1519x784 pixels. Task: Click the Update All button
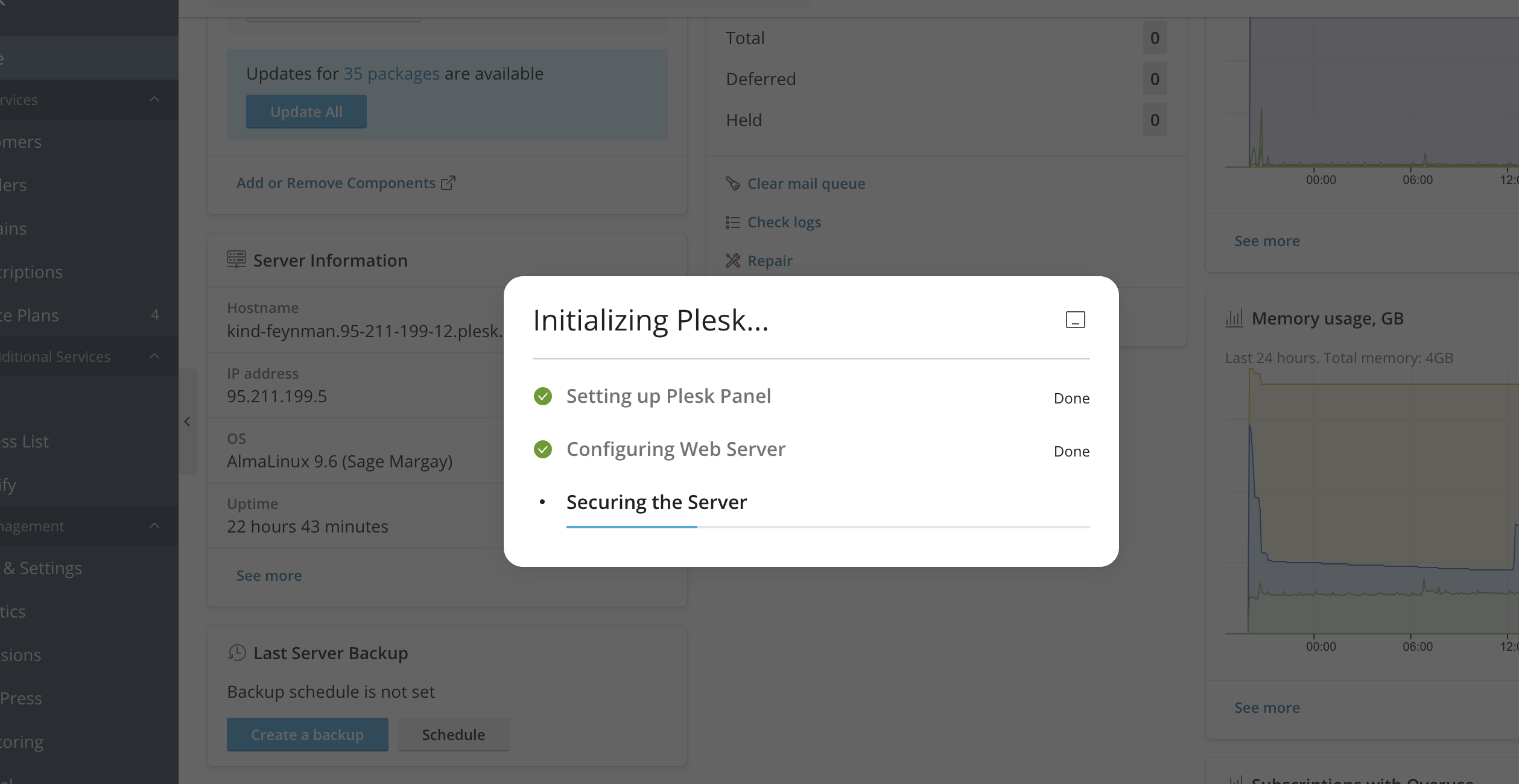click(x=306, y=112)
